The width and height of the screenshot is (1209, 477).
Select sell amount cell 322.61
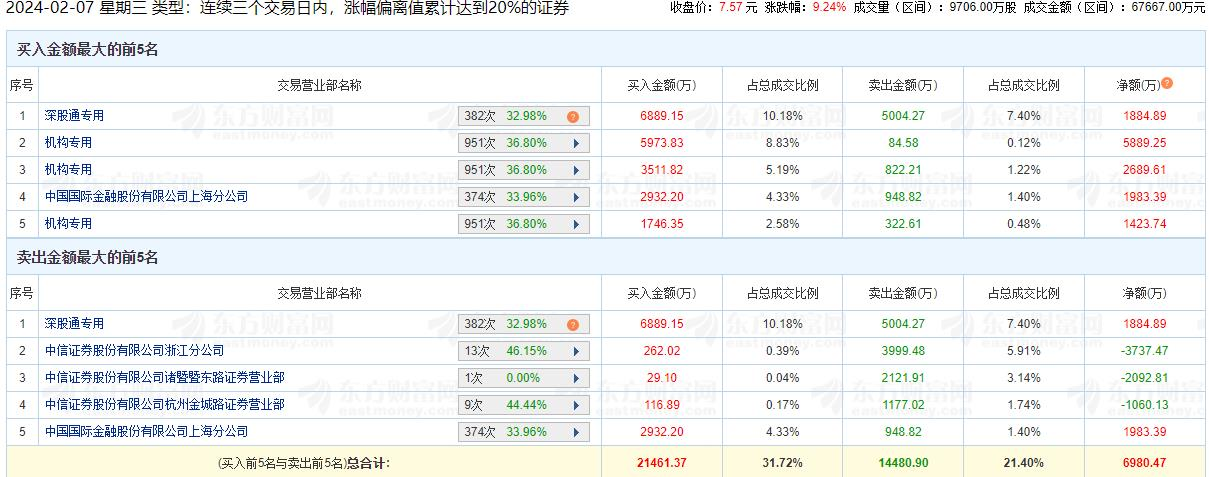(902, 224)
